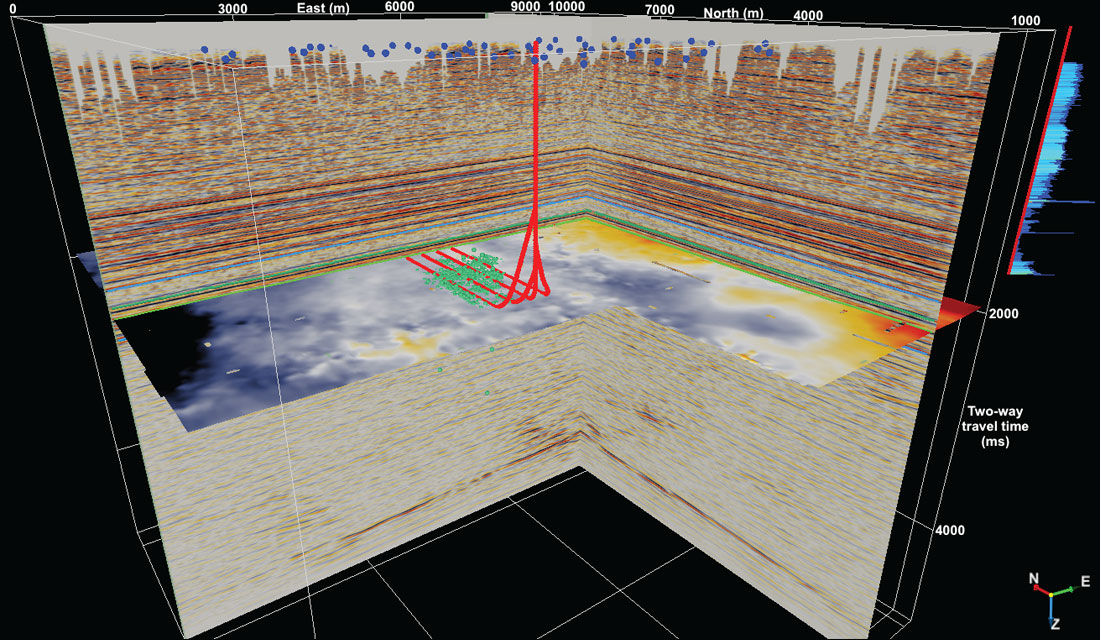Click the "9000" axis tick label
This screenshot has height=640, width=1100.
point(525,6)
